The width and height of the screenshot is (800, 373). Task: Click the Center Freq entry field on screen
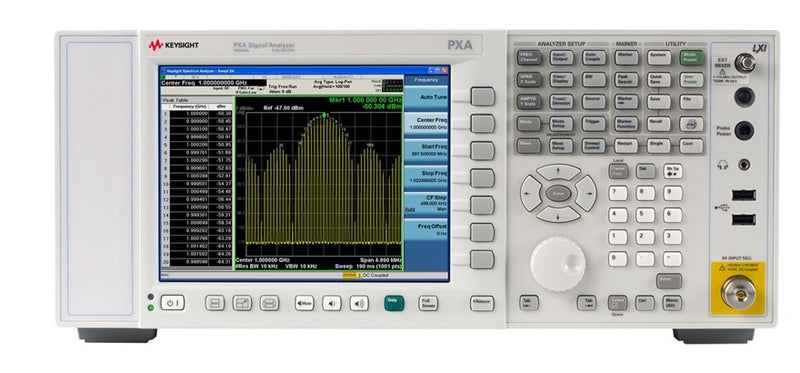[x=213, y=83]
